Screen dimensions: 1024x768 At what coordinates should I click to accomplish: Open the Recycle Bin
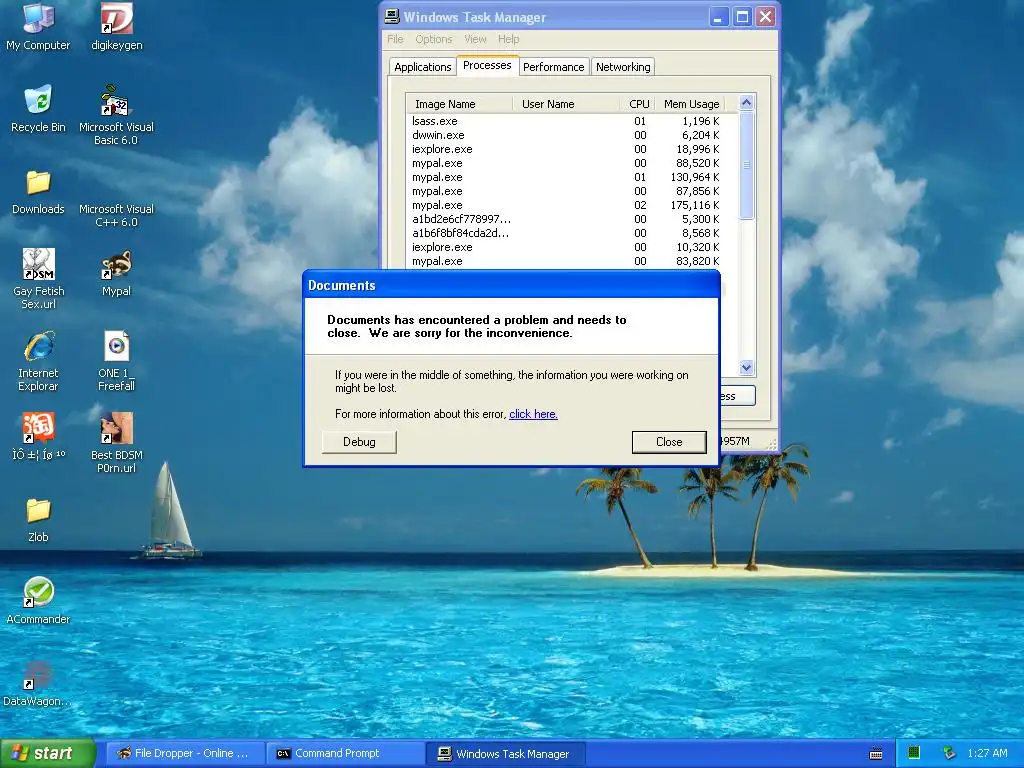click(38, 108)
